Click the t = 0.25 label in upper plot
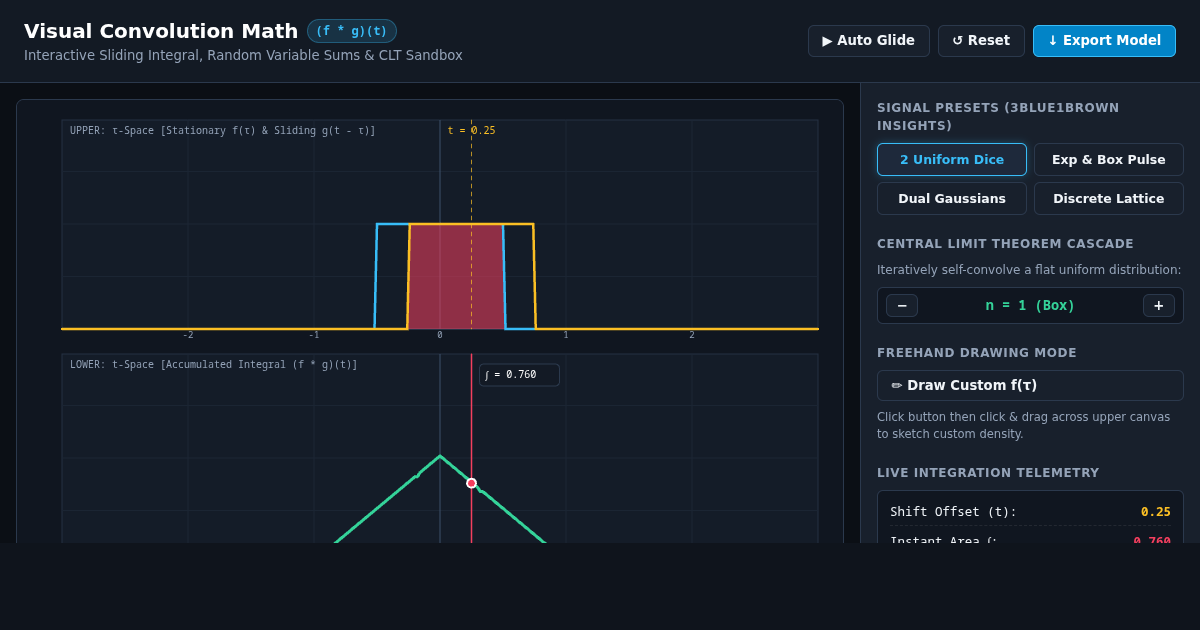Viewport: 1200px width, 630px height. click(471, 131)
